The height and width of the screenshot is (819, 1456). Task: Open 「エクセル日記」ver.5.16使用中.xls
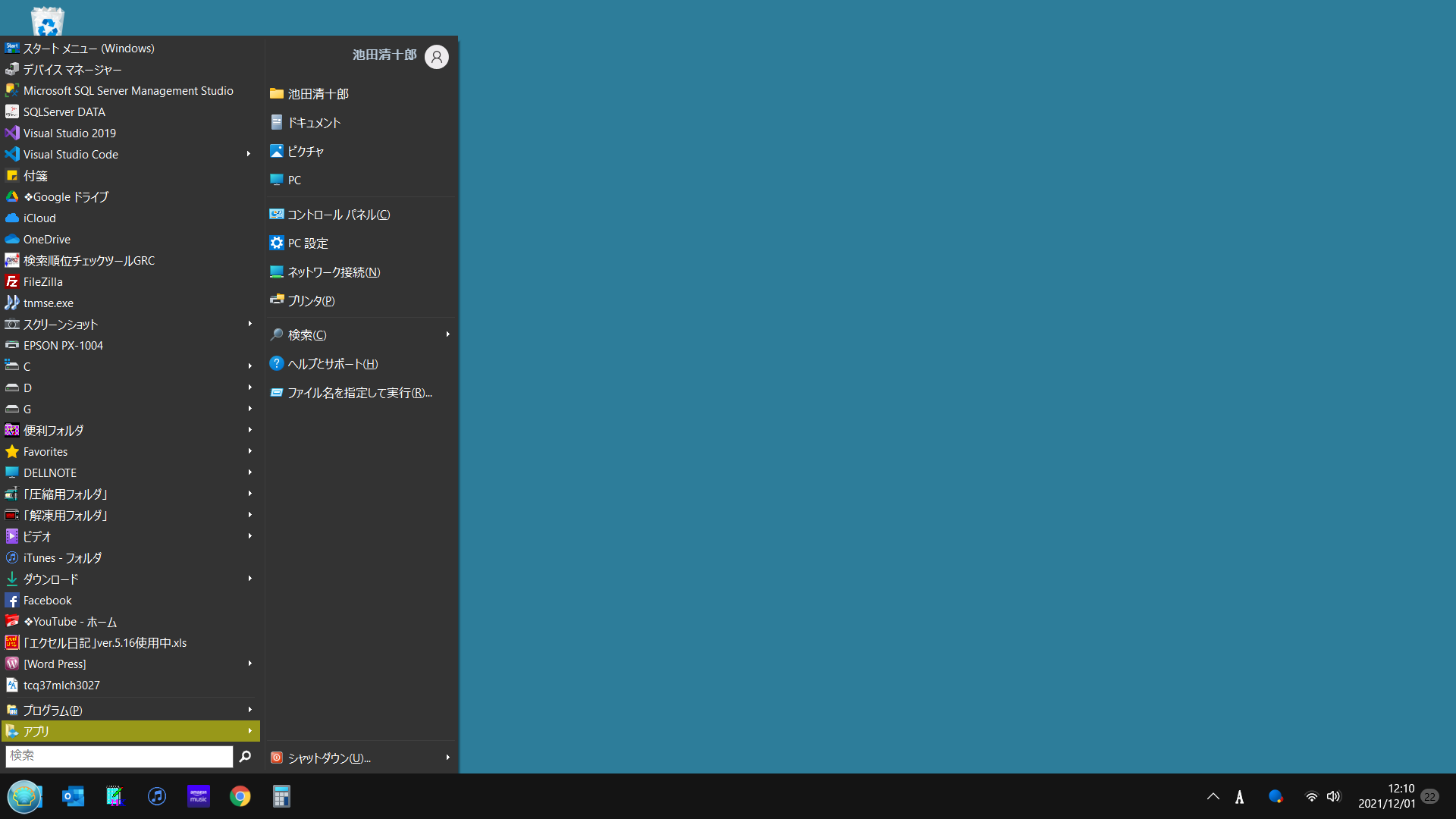click(x=130, y=642)
